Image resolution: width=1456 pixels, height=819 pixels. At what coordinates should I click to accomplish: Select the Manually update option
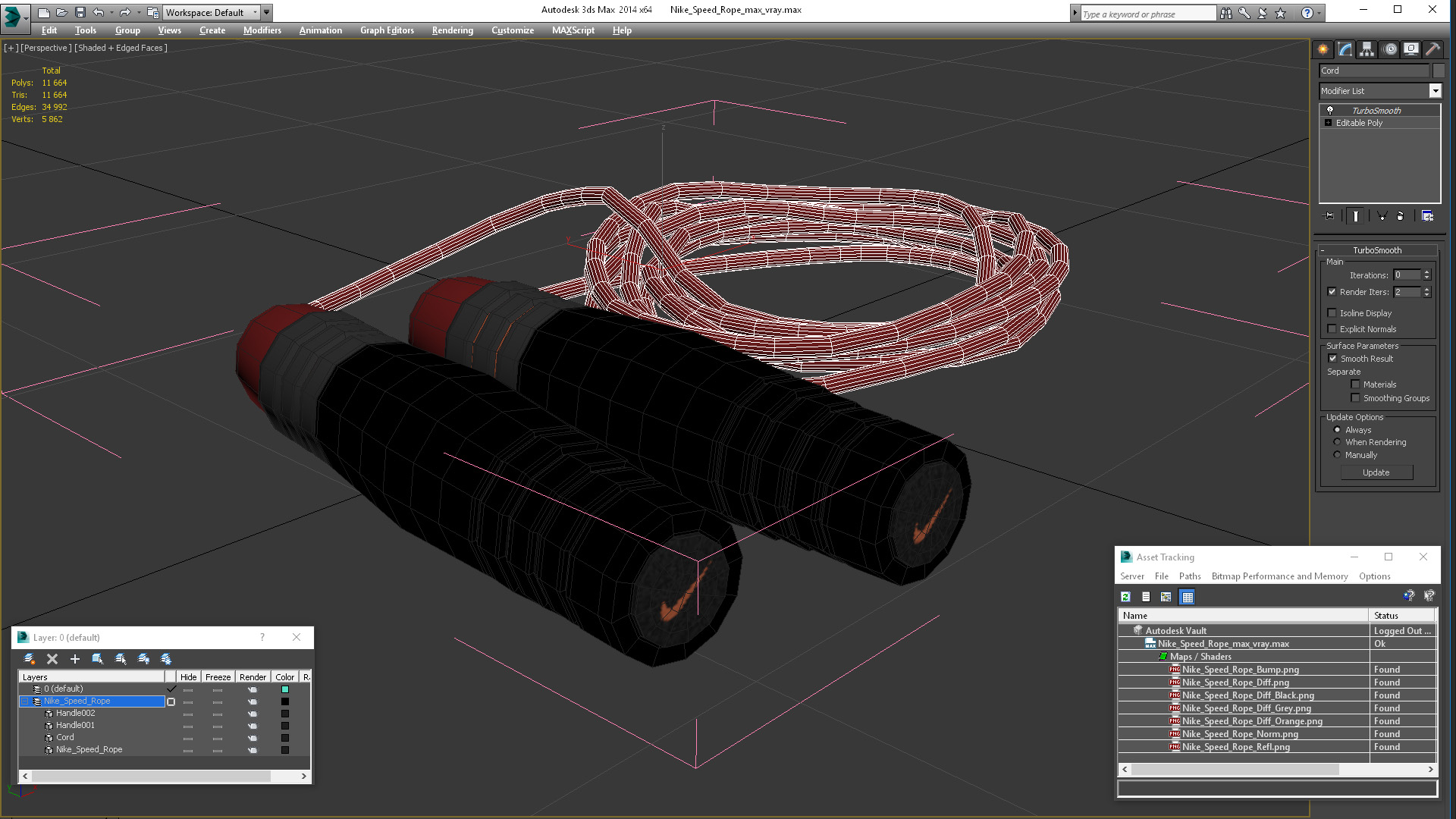pyautogui.click(x=1337, y=455)
